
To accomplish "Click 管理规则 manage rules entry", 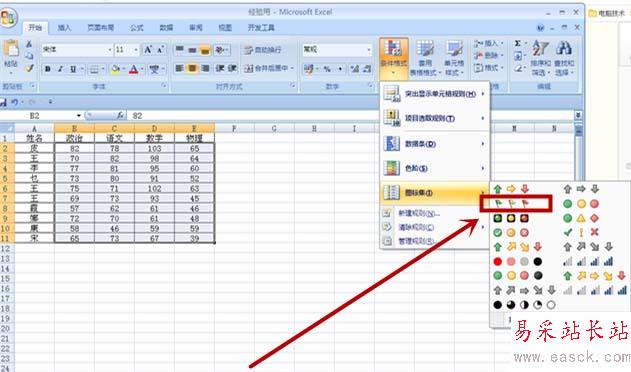I will (x=435, y=241).
